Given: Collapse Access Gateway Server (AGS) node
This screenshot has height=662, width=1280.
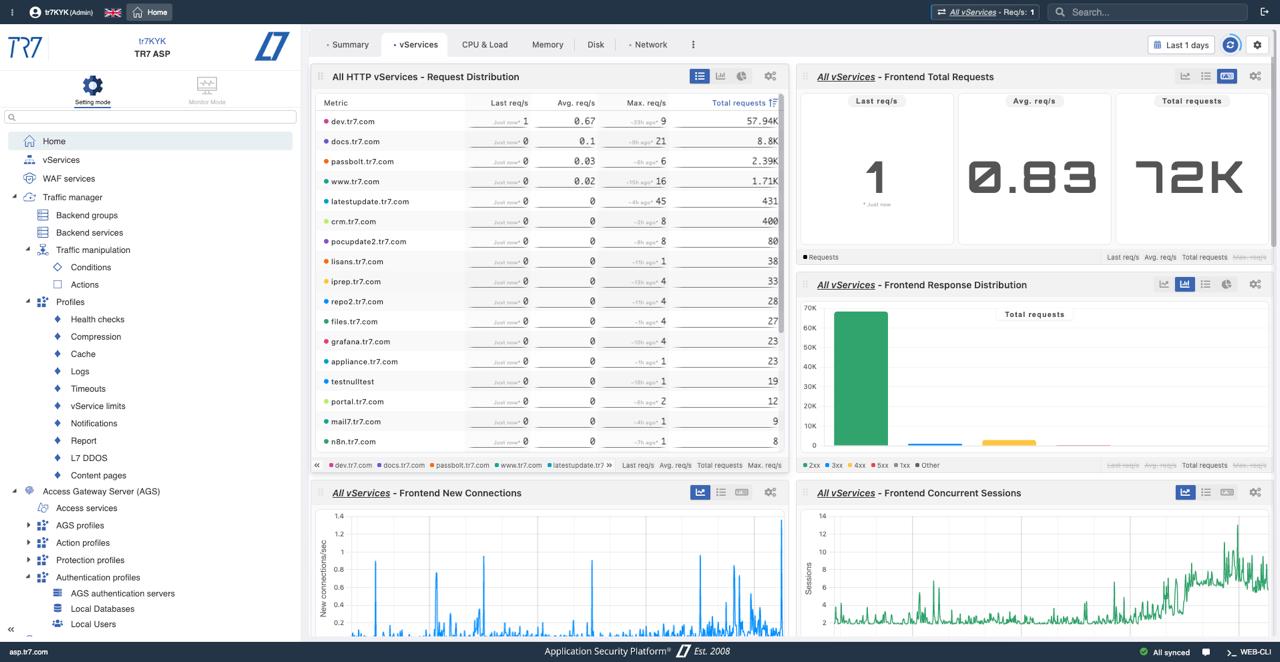Looking at the screenshot, I should 15,491.
